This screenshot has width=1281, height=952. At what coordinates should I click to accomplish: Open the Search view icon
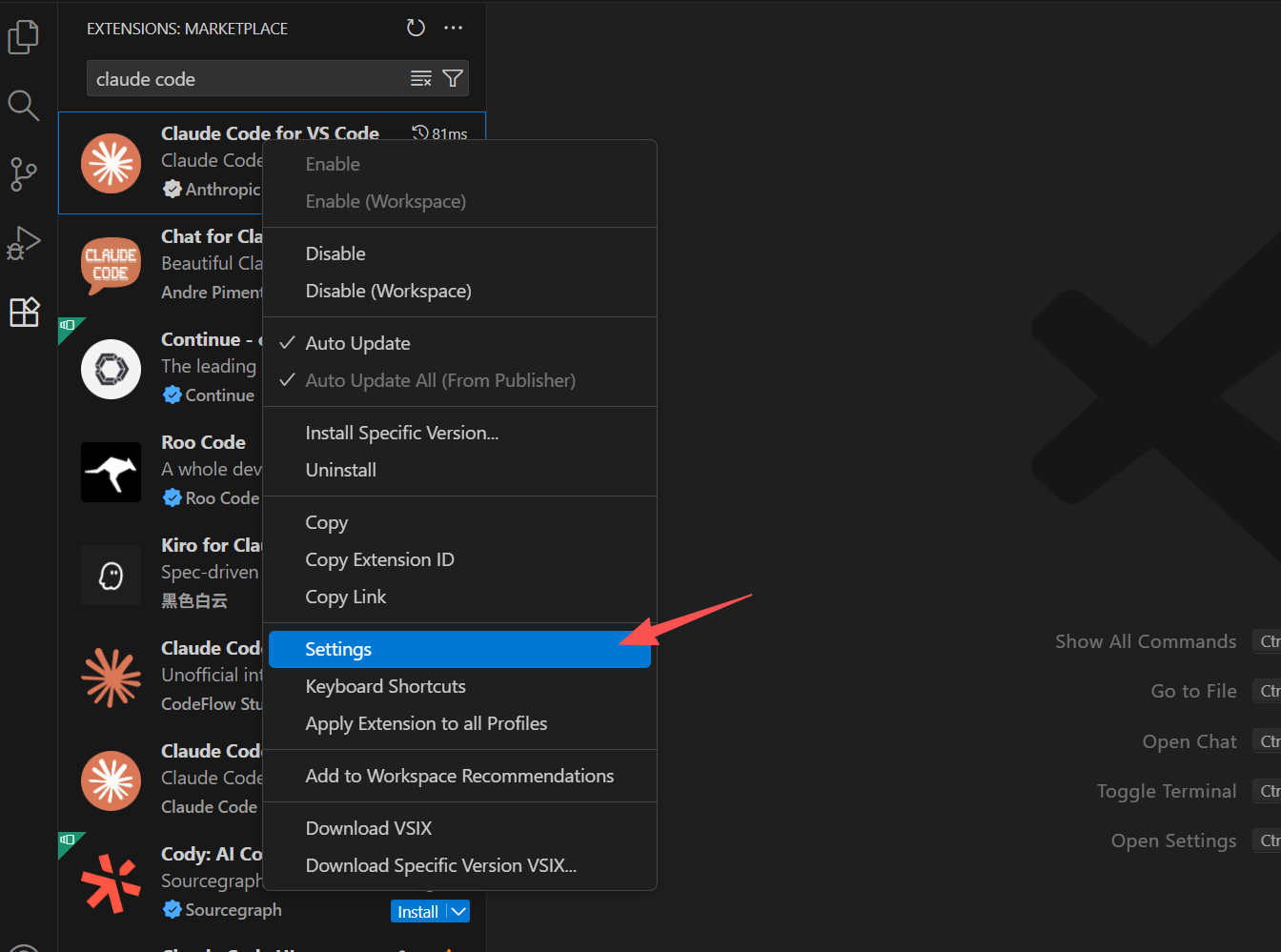click(23, 105)
